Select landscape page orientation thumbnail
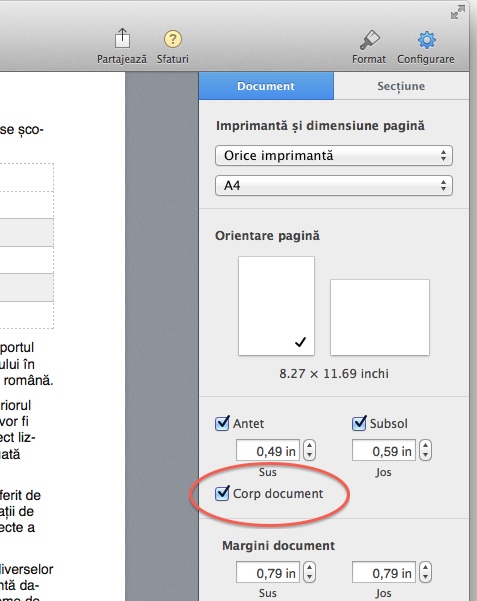This screenshot has height=601, width=477. (x=380, y=317)
